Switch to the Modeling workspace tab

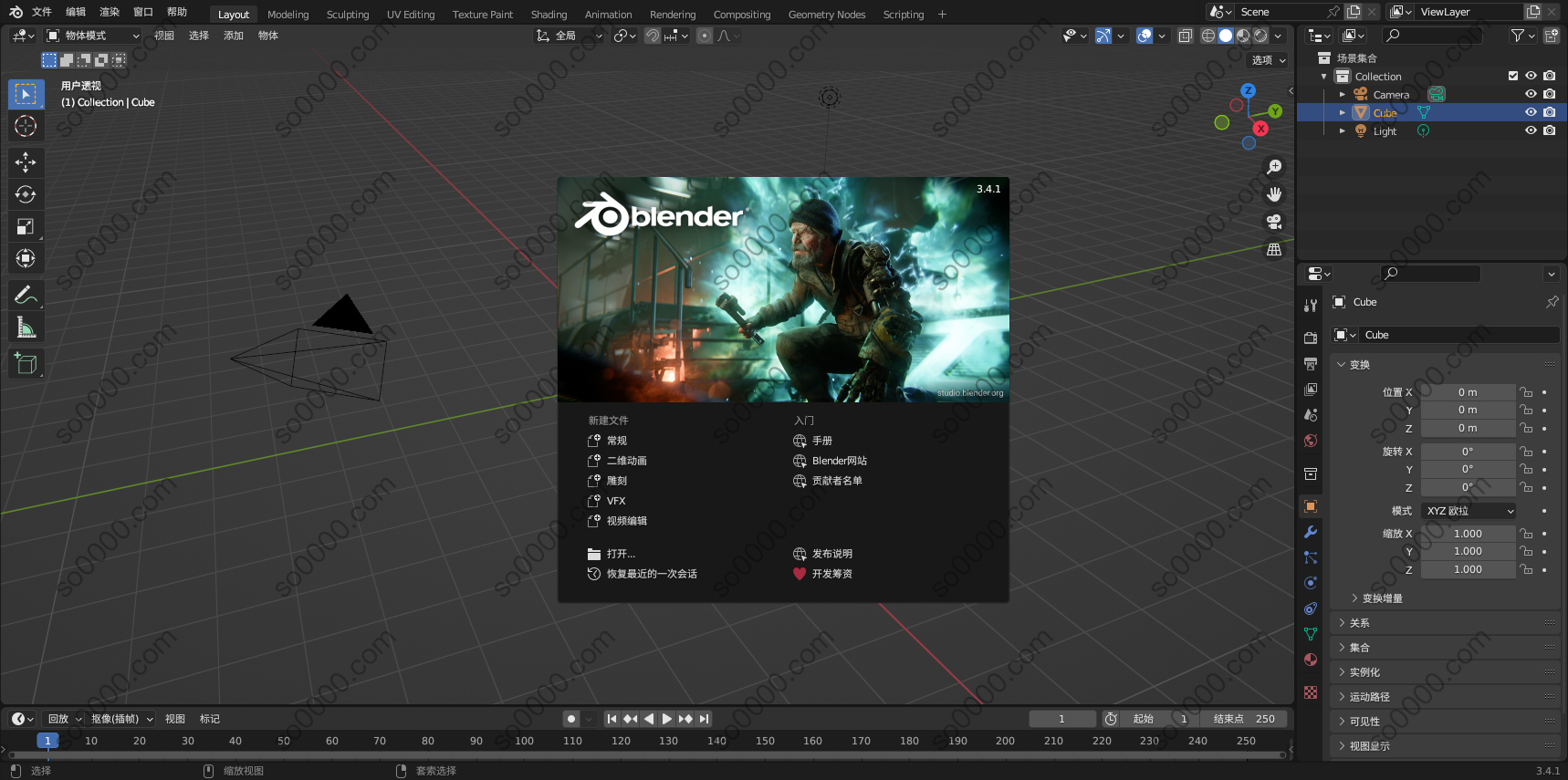[288, 15]
